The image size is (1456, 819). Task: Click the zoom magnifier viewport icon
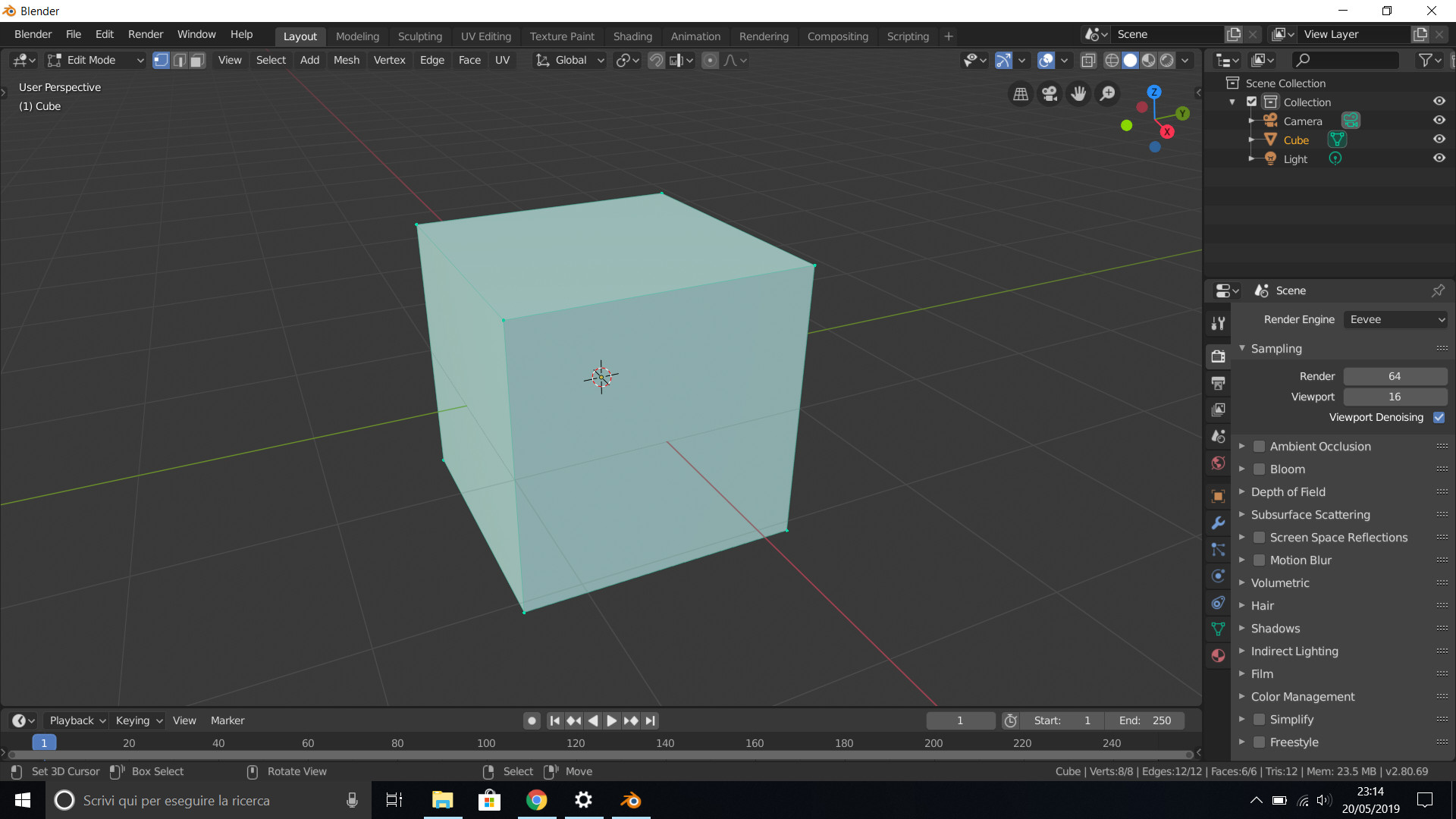tap(1108, 93)
